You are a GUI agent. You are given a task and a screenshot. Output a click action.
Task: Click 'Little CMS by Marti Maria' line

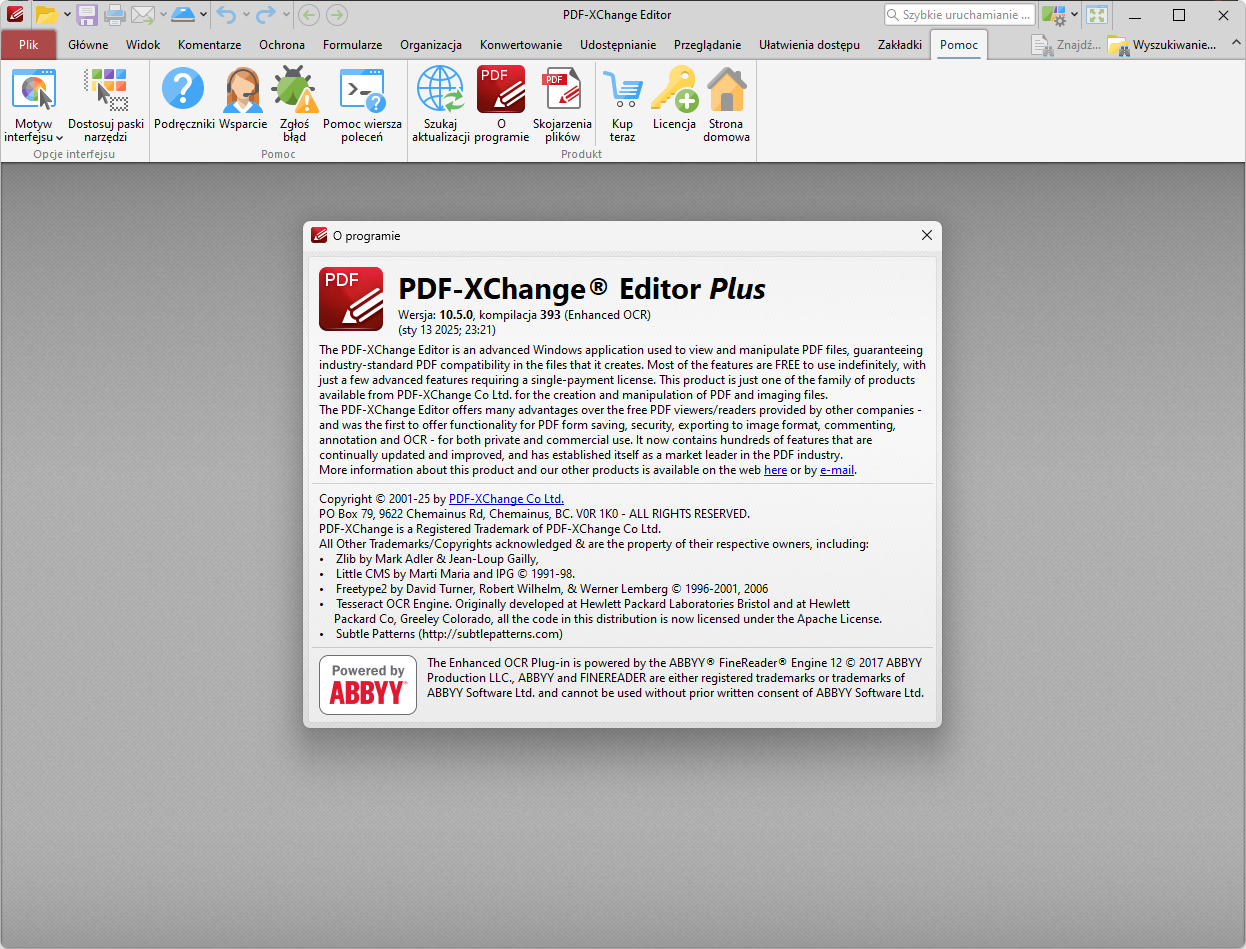455,574
